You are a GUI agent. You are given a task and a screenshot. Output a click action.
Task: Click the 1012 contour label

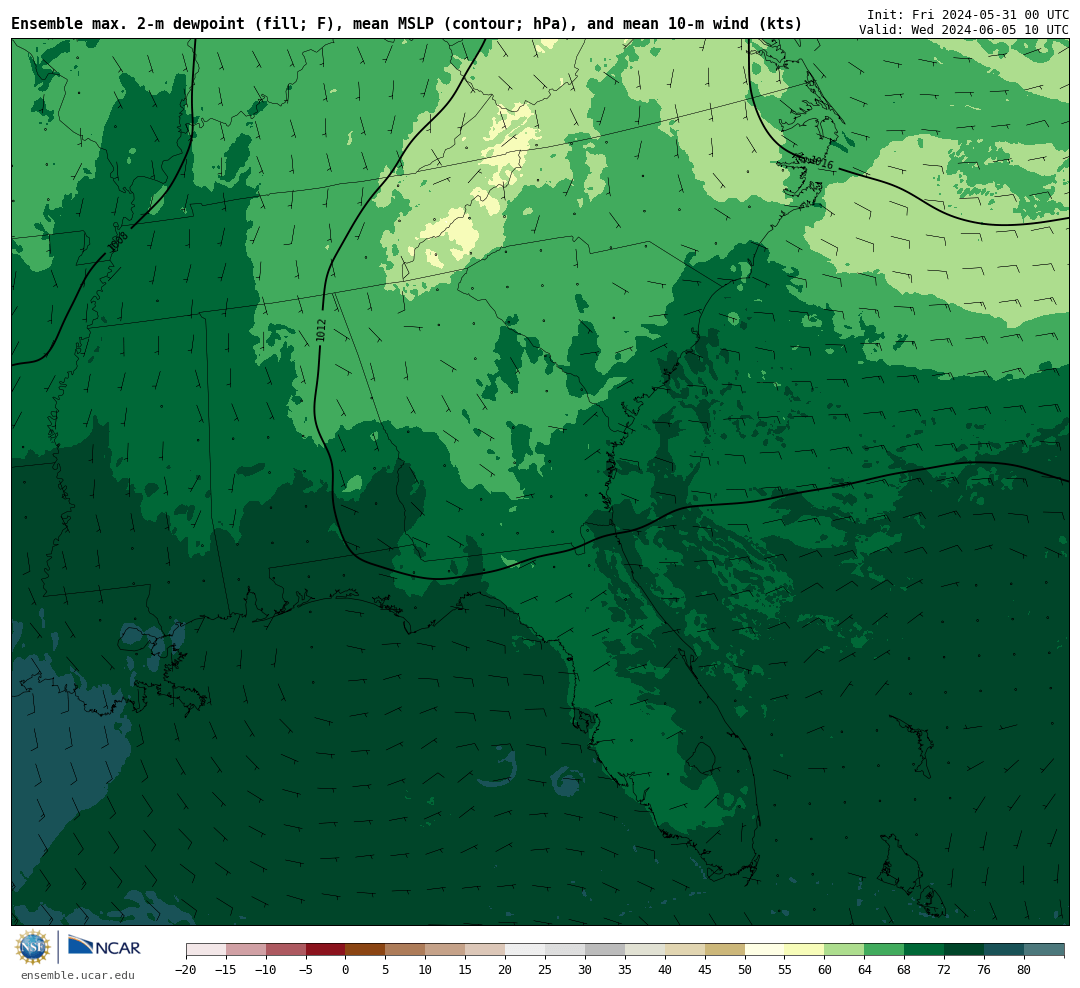click(321, 330)
